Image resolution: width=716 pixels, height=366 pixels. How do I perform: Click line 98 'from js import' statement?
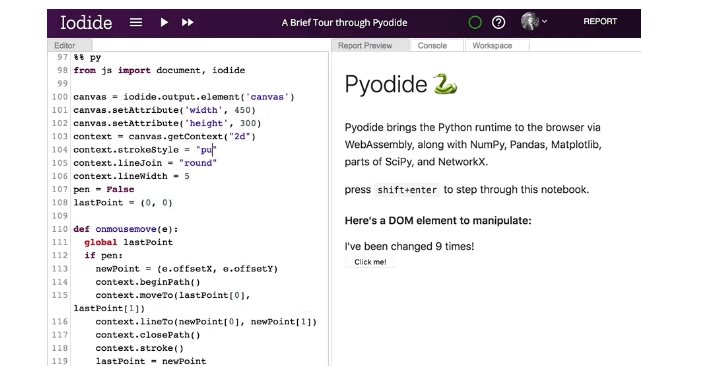tap(159, 70)
